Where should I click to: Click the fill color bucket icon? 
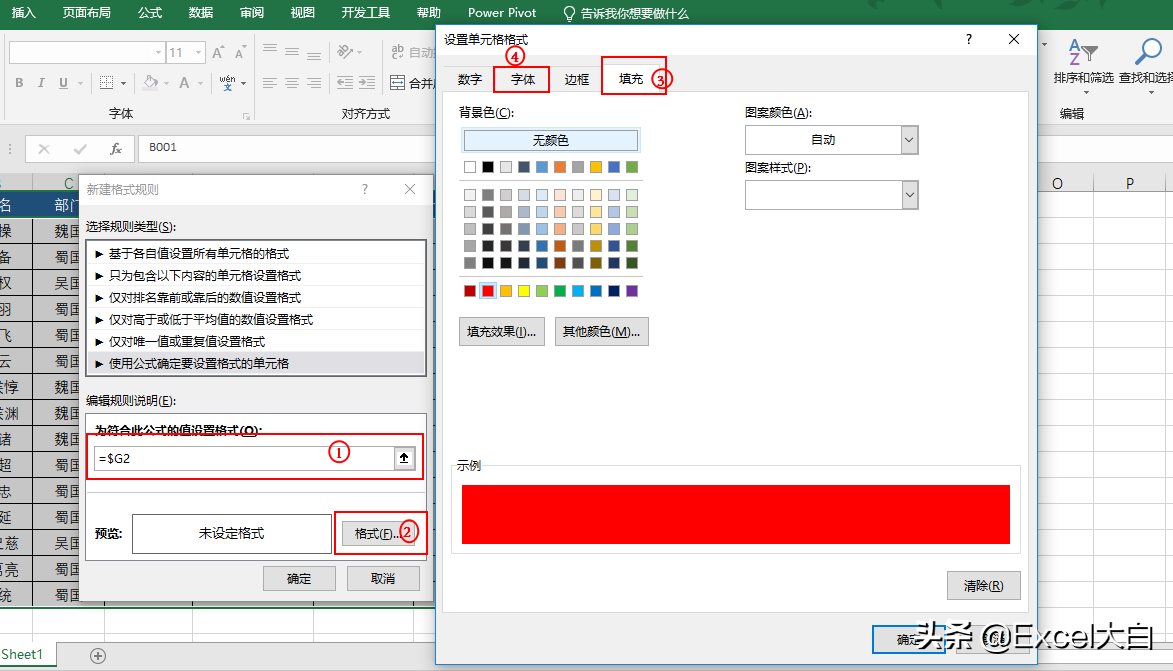(150, 83)
